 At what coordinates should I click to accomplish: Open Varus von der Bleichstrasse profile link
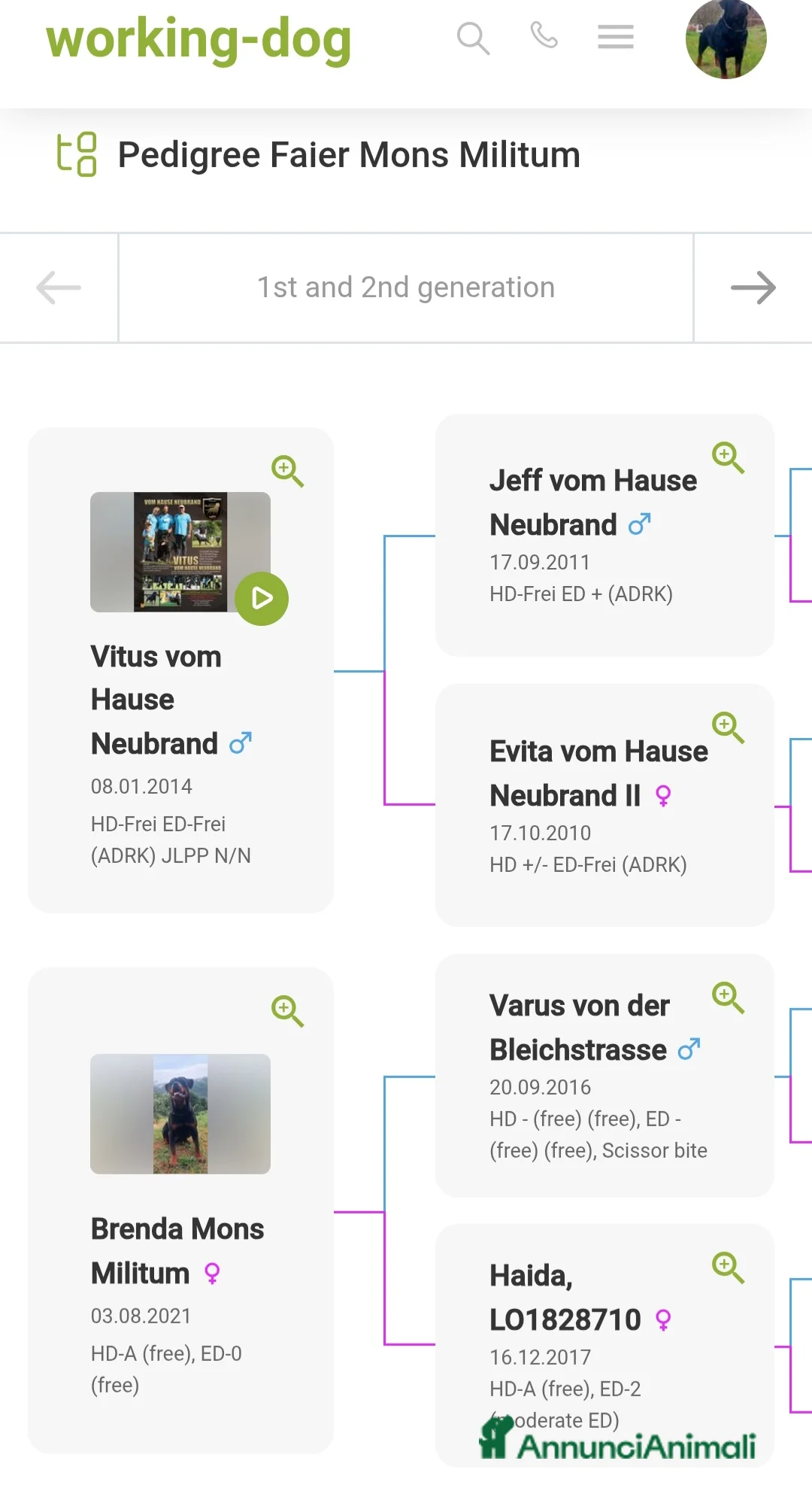click(579, 1028)
